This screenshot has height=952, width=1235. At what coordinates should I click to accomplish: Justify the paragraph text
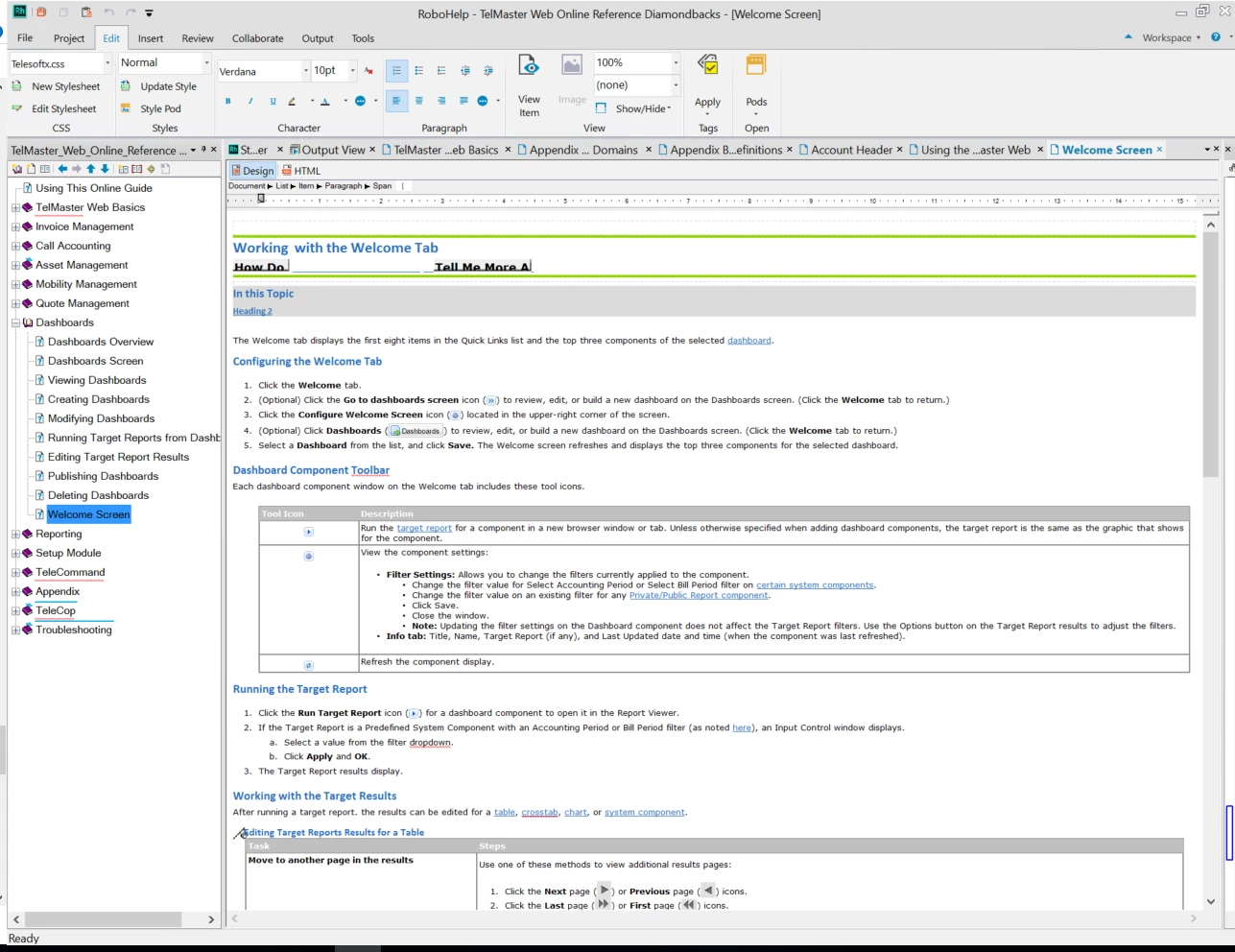tap(463, 101)
